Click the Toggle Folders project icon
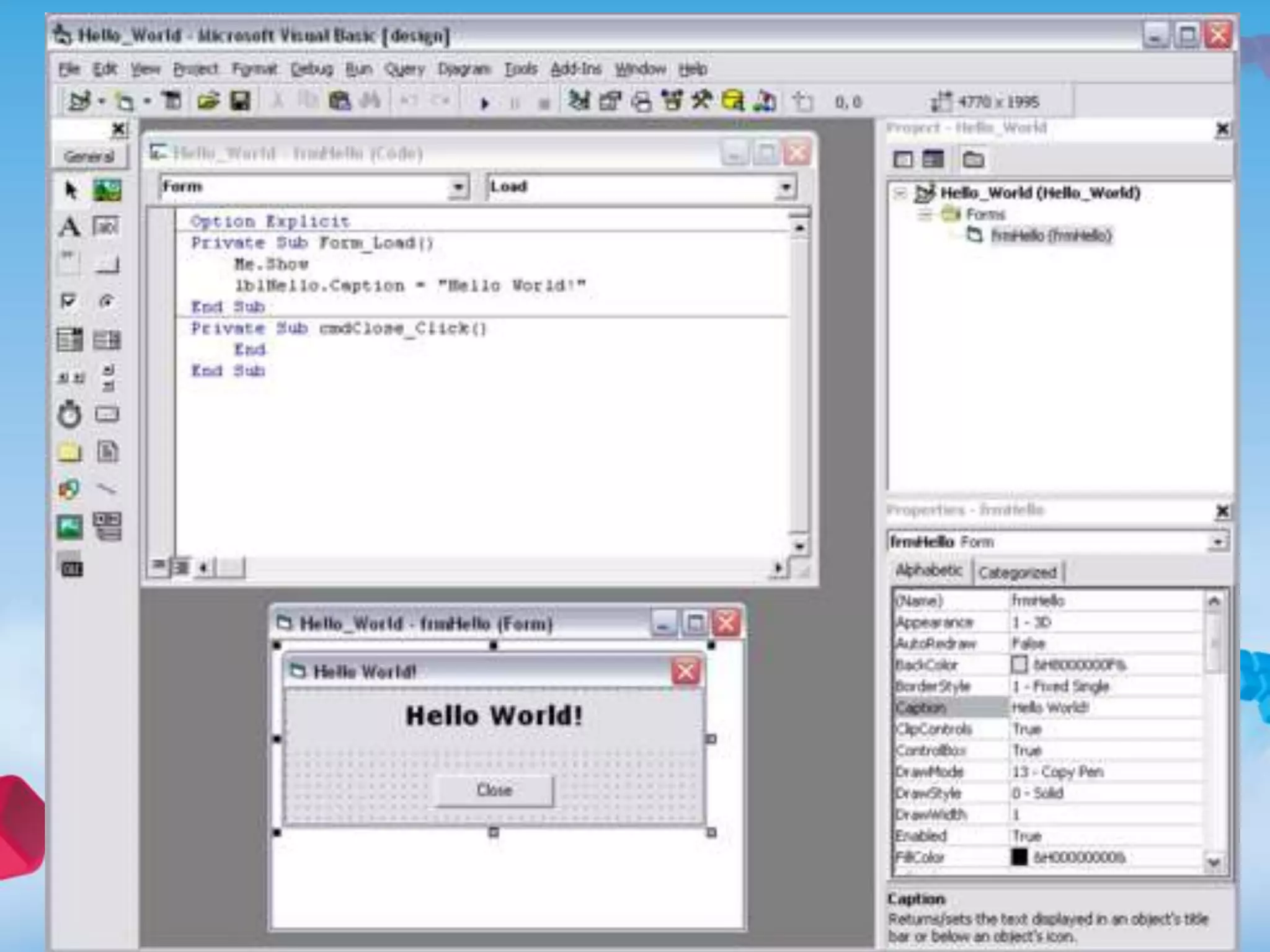The height and width of the screenshot is (952, 1270). pos(973,160)
